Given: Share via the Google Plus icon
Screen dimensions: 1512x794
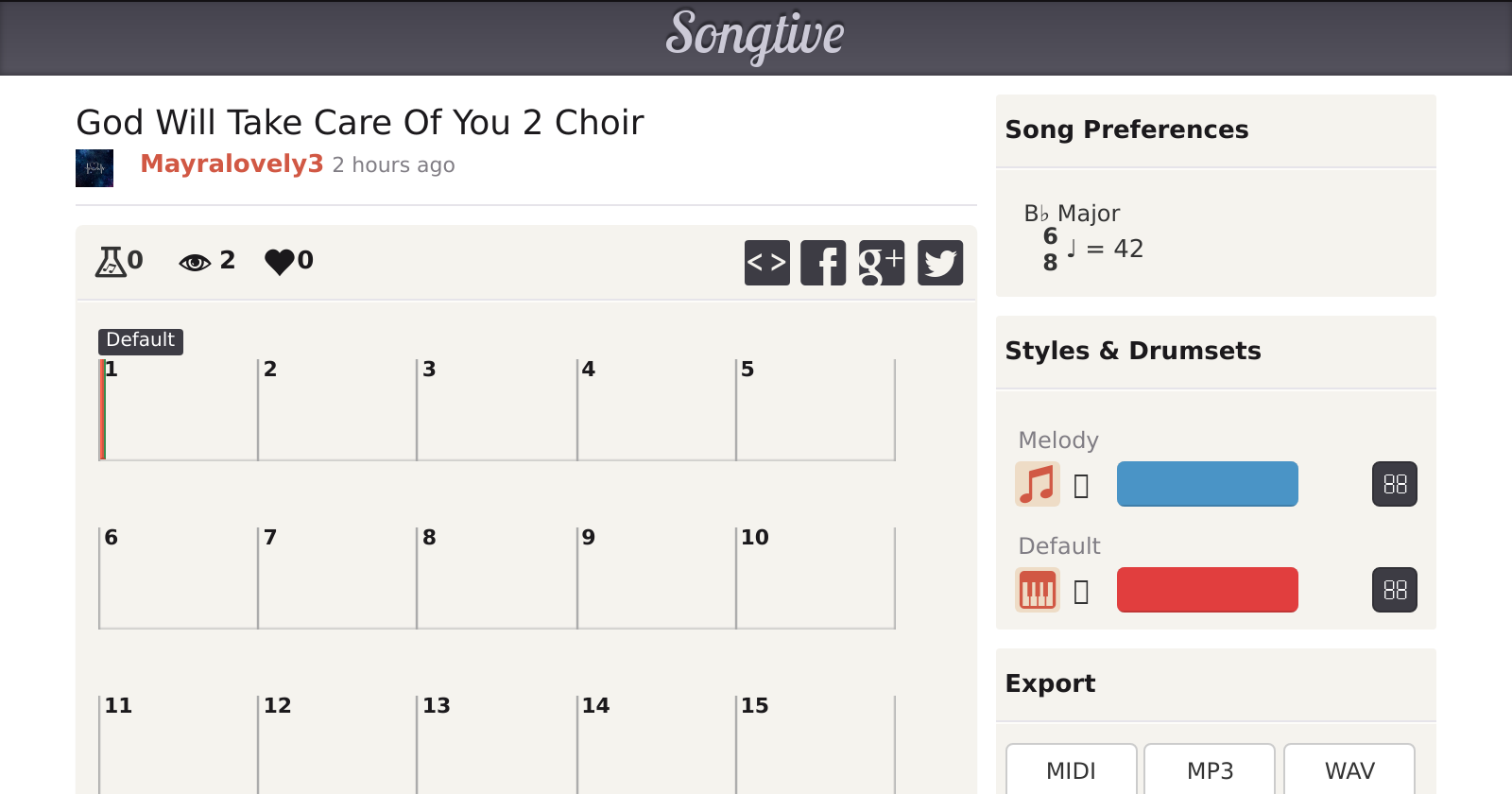Looking at the screenshot, I should click(882, 263).
